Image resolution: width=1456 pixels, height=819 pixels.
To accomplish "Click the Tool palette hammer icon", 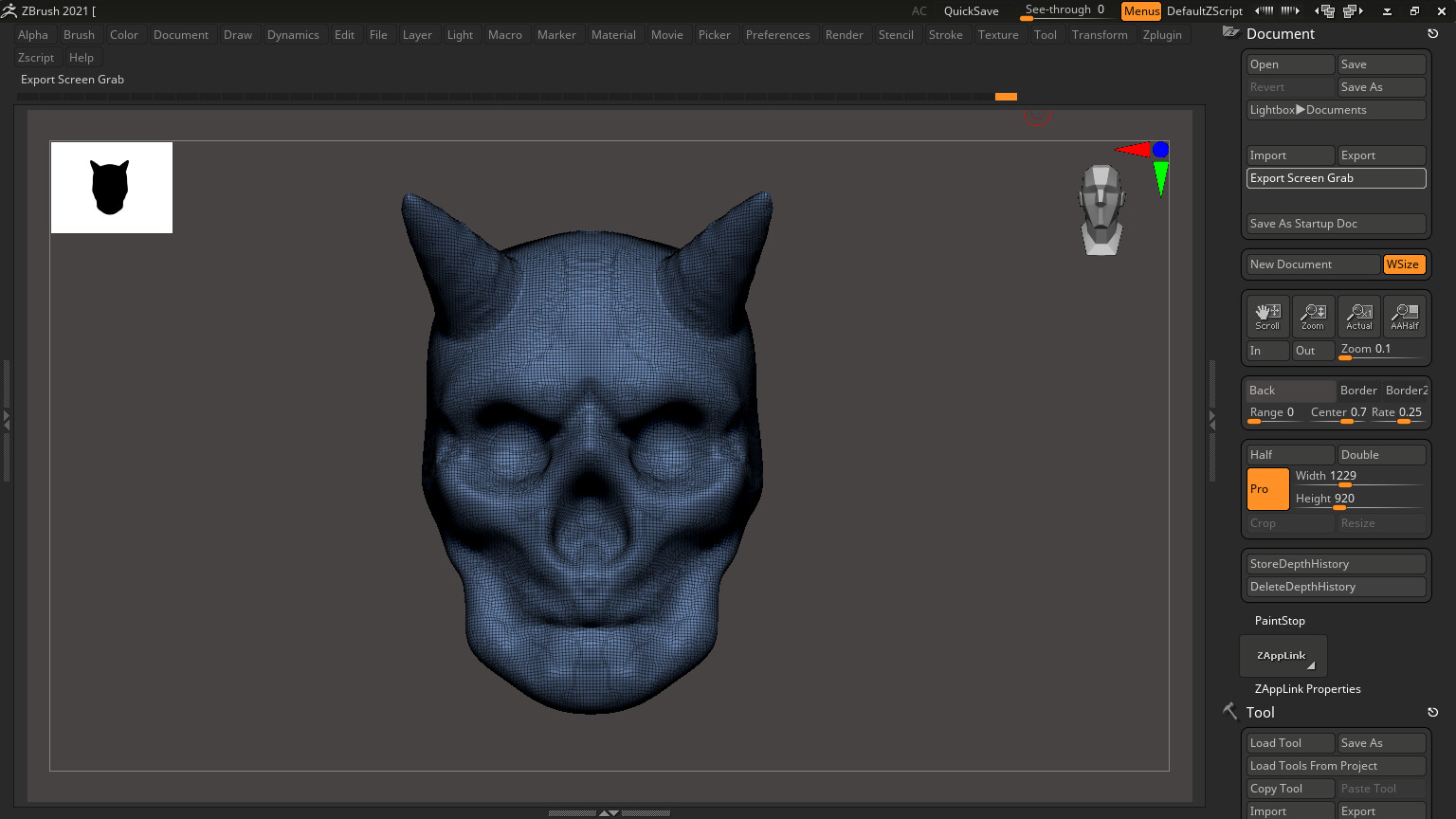I will click(1230, 712).
